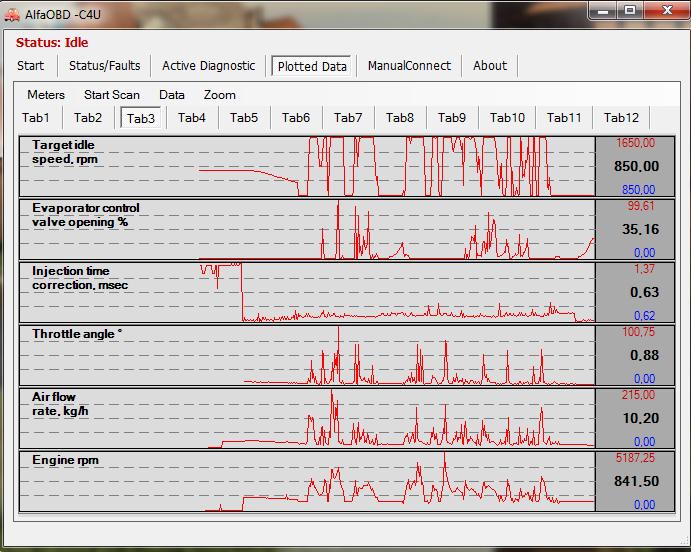Maximize the AlfaOBD window
The image size is (691, 552).
coord(630,11)
